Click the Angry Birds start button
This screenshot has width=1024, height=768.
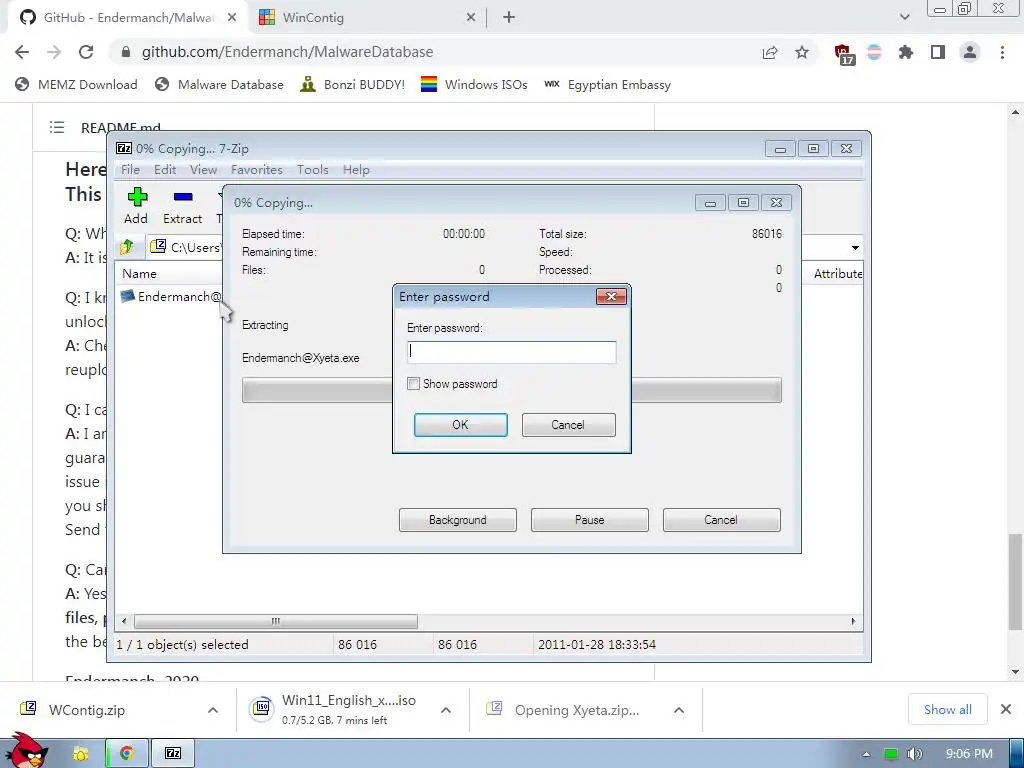click(25, 751)
